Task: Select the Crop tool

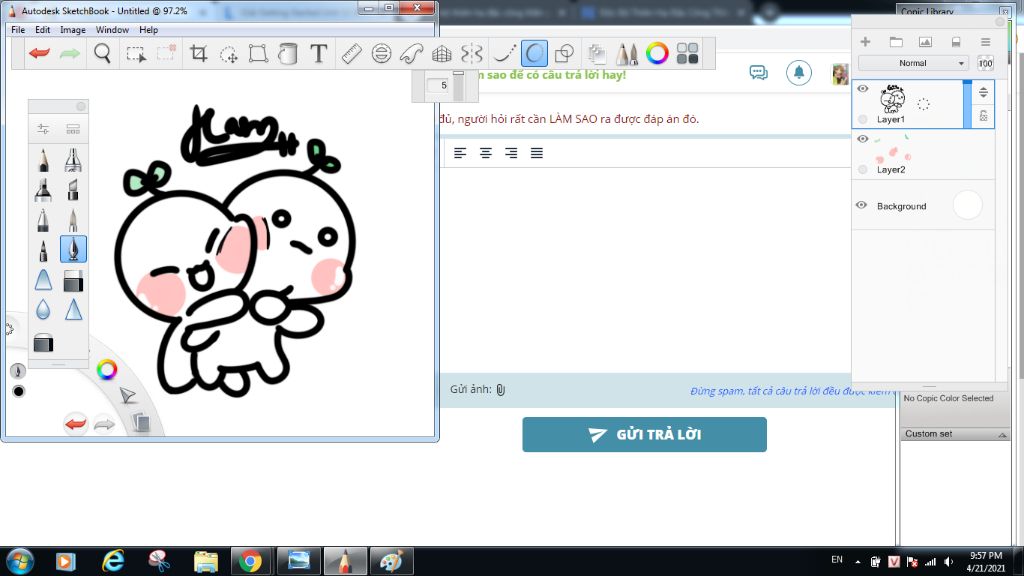Action: click(x=199, y=54)
